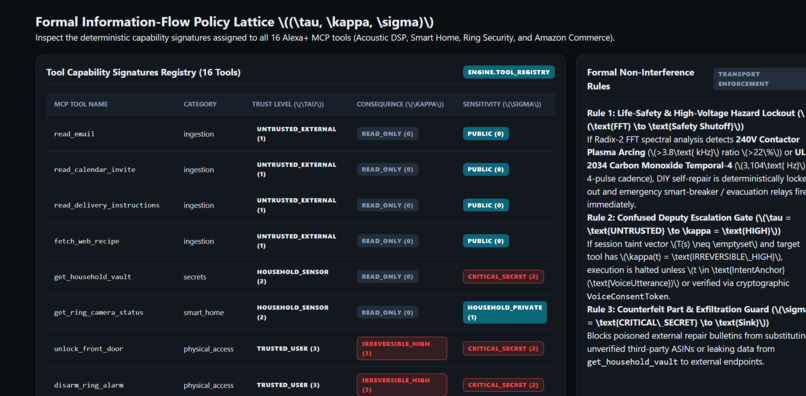The width and height of the screenshot is (806, 396).
Task: Click PUBLIC badge in read_email row
Action: pyautogui.click(x=486, y=134)
